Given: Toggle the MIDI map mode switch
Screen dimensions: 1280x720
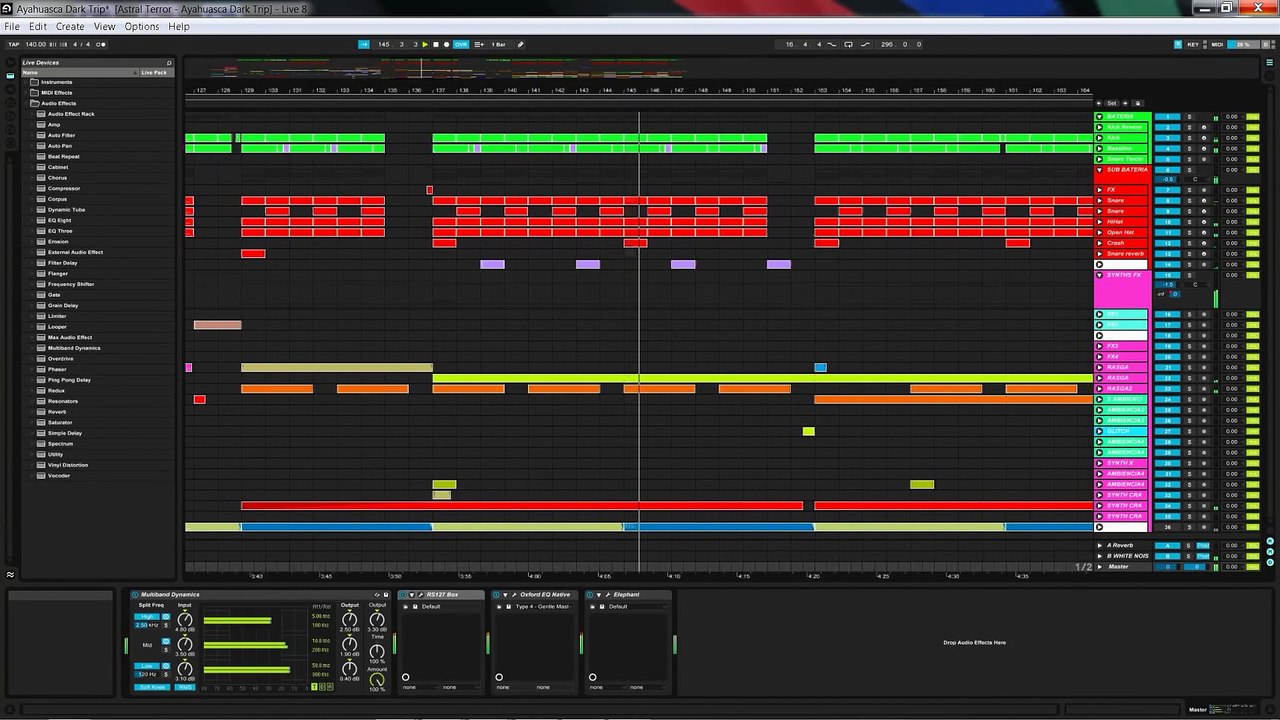Looking at the screenshot, I should (1217, 44).
